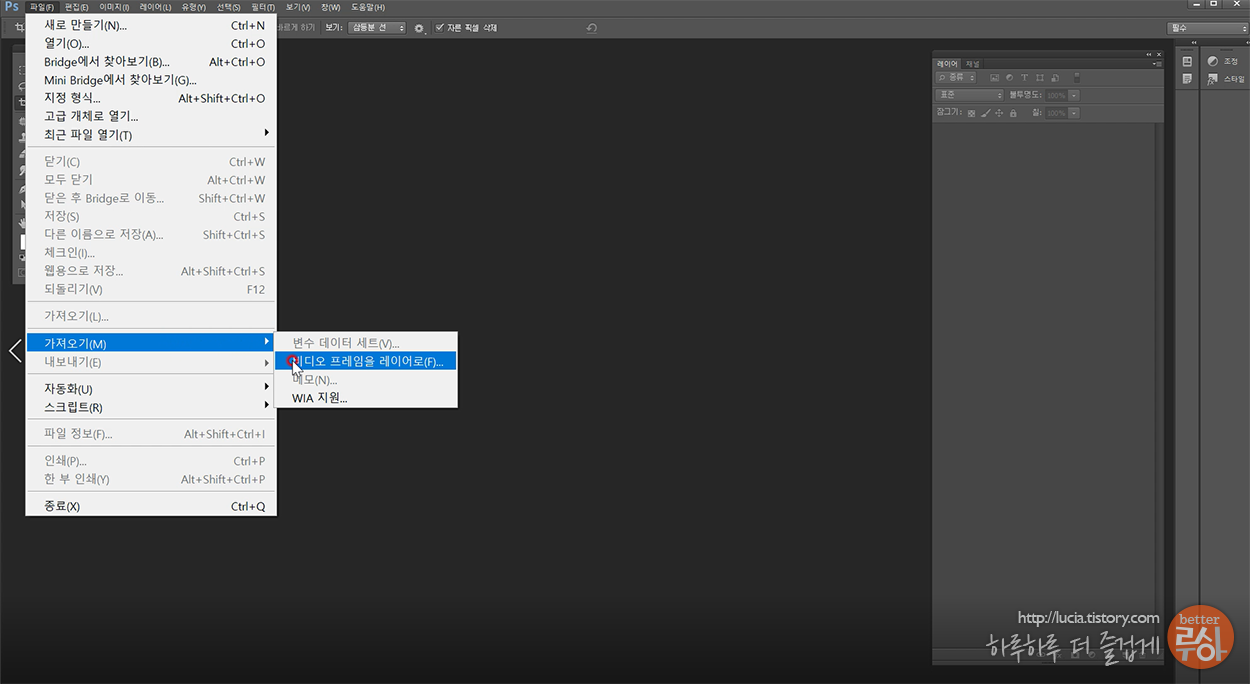Choose Bridge에서 찾아보기(B)... menu item
1250x684 pixels.
click(151, 62)
